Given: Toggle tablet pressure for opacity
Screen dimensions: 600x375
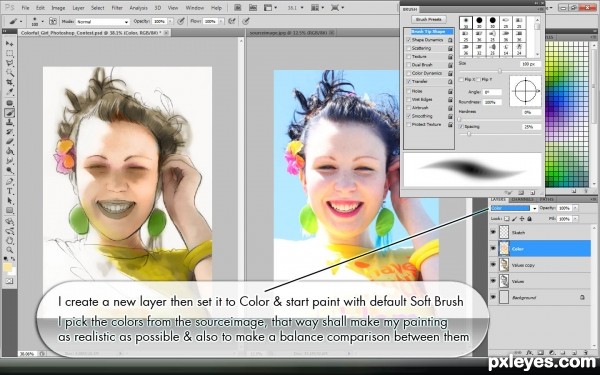Looking at the screenshot, I should click(181, 21).
